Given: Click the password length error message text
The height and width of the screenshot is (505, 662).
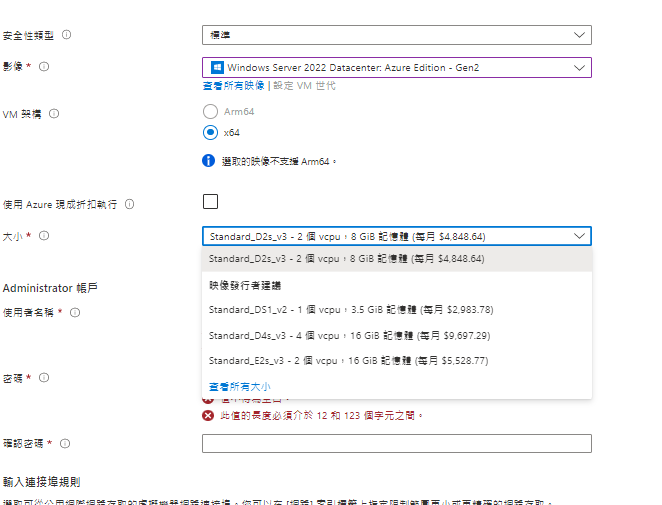Looking at the screenshot, I should click(x=321, y=415).
